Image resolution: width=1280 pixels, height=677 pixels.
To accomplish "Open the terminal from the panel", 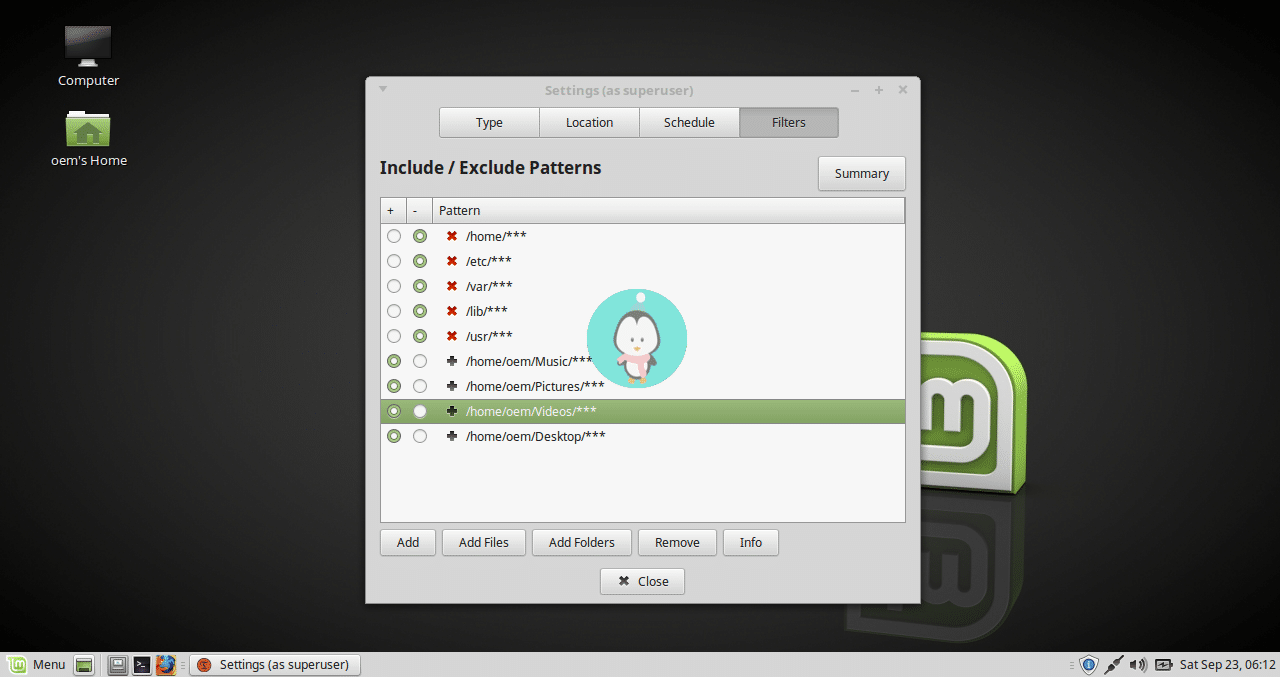I will [141, 664].
